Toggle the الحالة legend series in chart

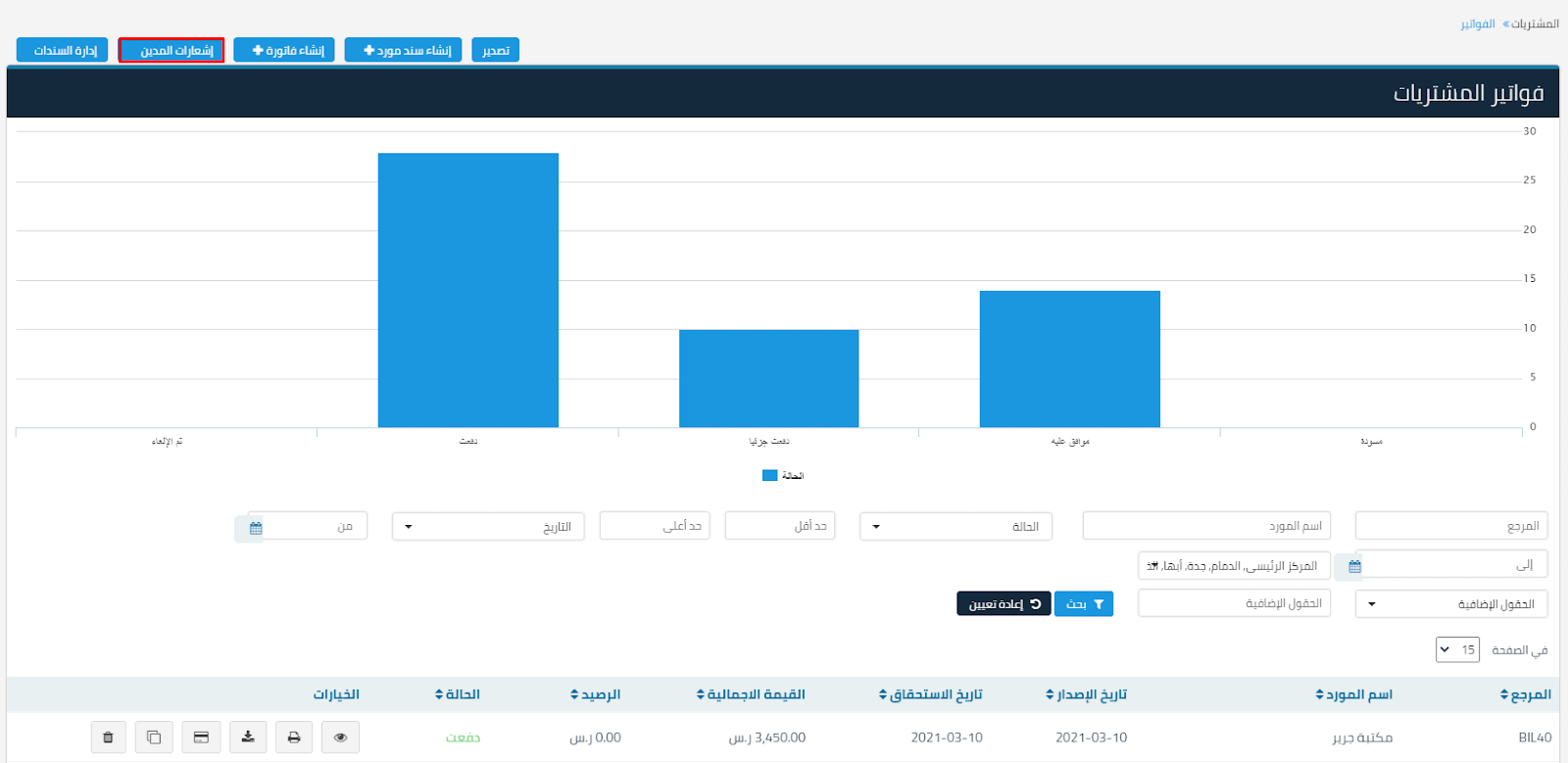pos(783,476)
